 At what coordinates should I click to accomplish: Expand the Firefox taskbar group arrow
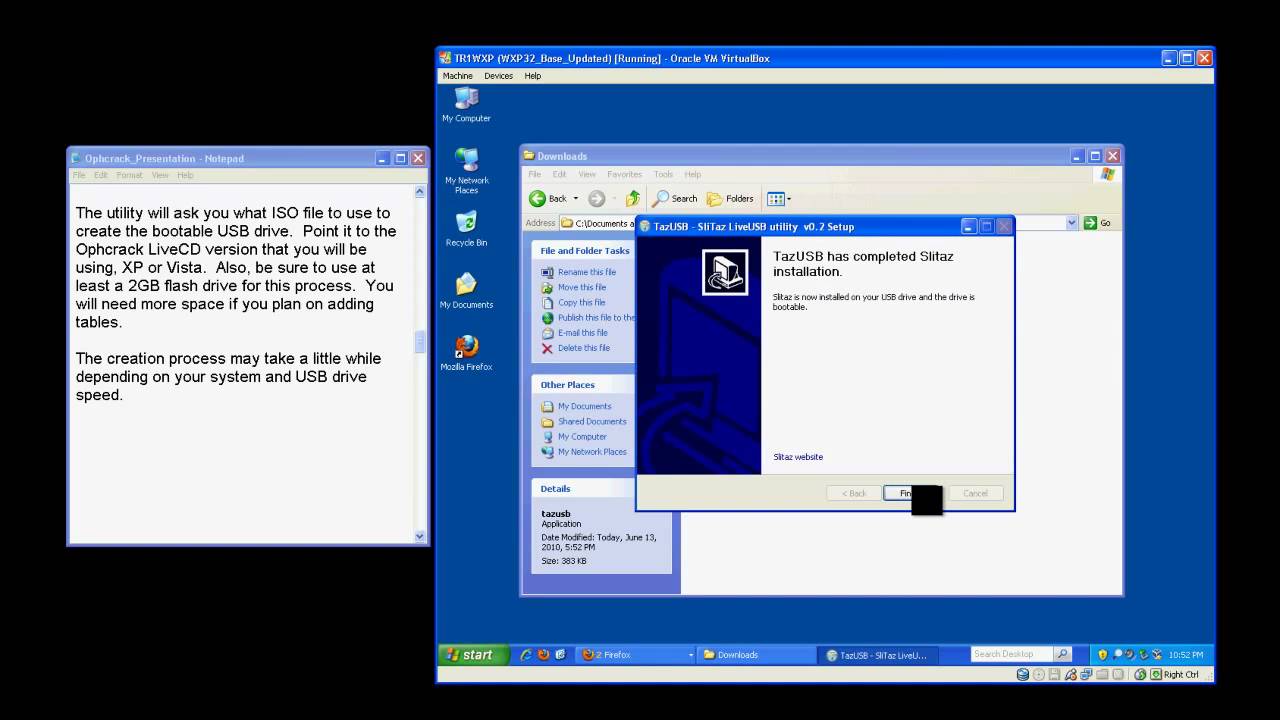pyautogui.click(x=691, y=655)
